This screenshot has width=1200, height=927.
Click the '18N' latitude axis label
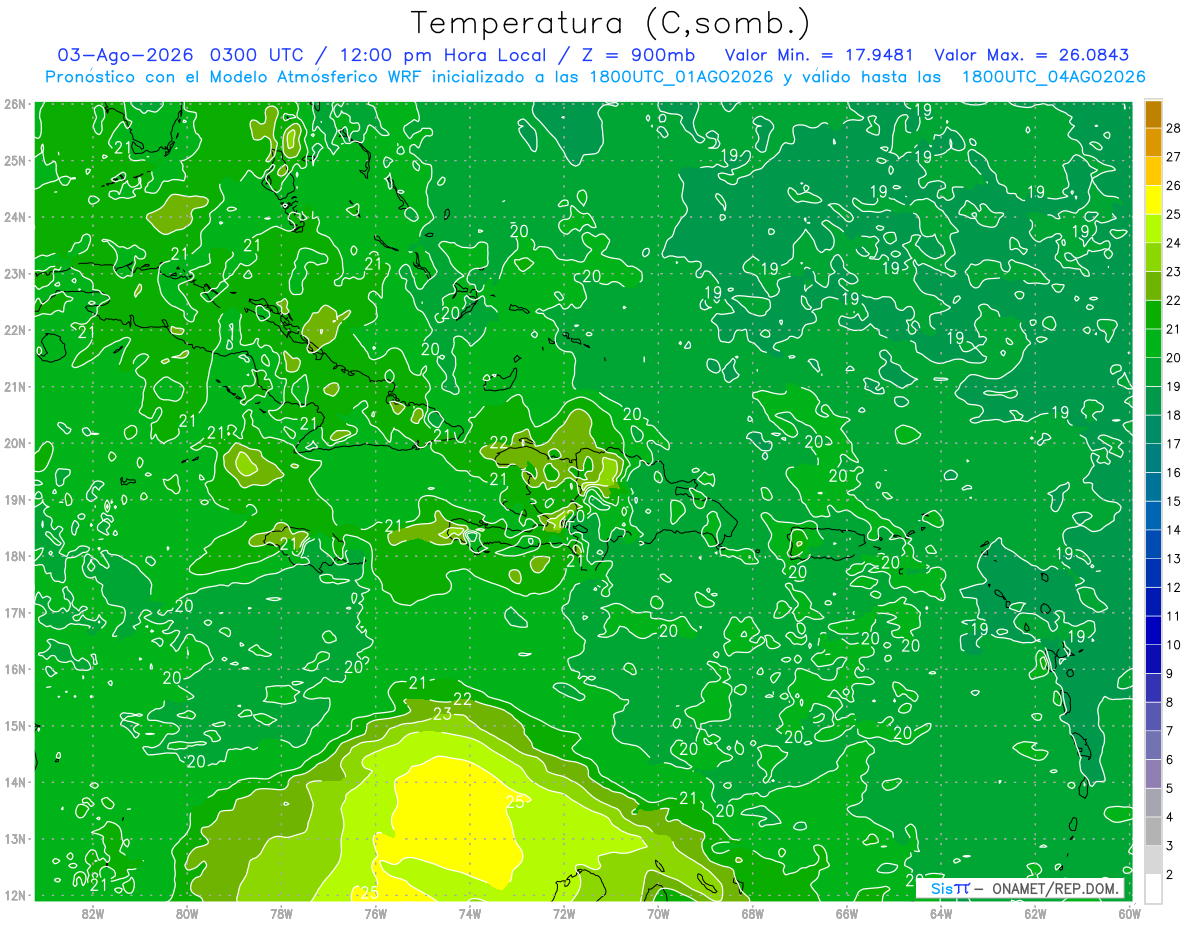[14, 556]
